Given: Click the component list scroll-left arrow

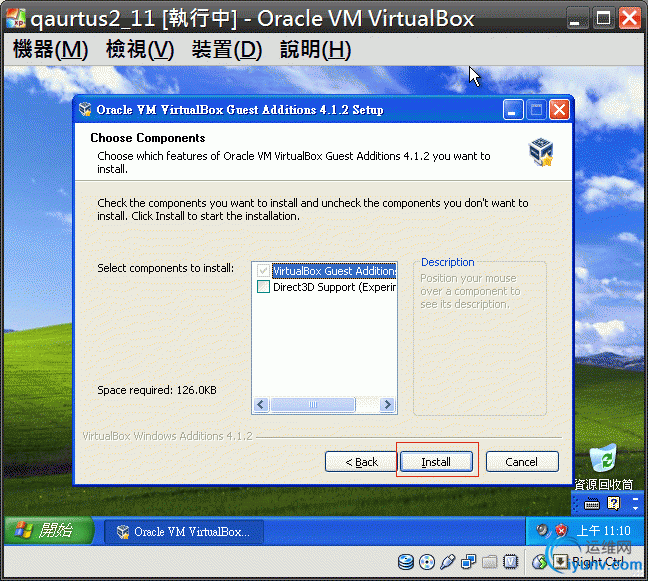Looking at the screenshot, I should click(261, 404).
